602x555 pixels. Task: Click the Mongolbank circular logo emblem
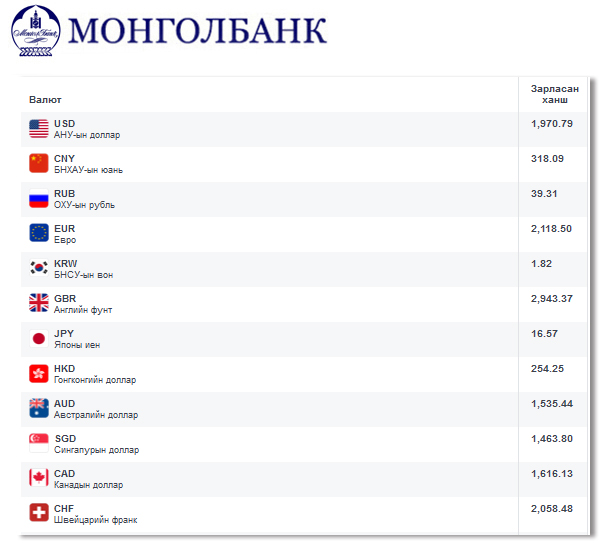click(x=36, y=31)
